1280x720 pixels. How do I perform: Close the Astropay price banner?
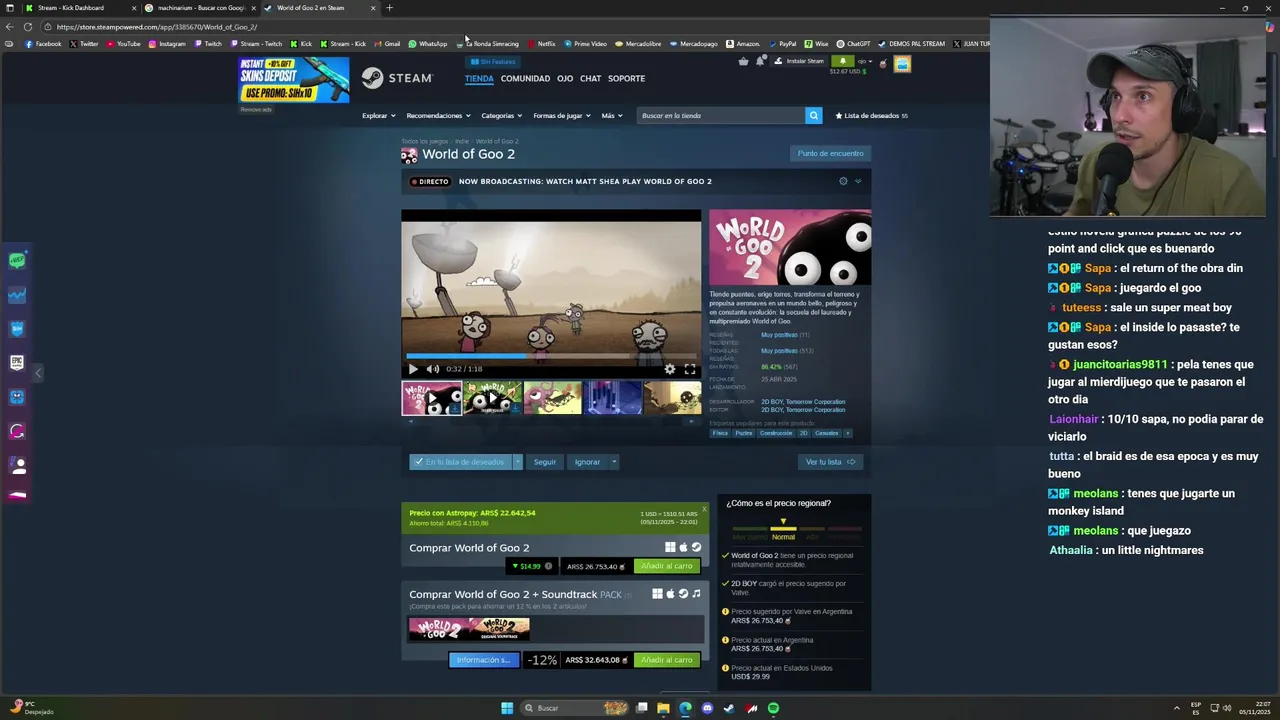coord(704,509)
